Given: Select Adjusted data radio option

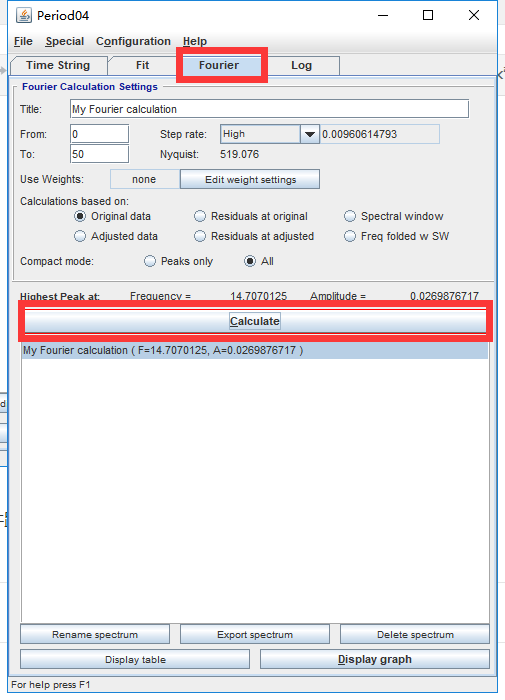Looking at the screenshot, I should click(x=80, y=236).
